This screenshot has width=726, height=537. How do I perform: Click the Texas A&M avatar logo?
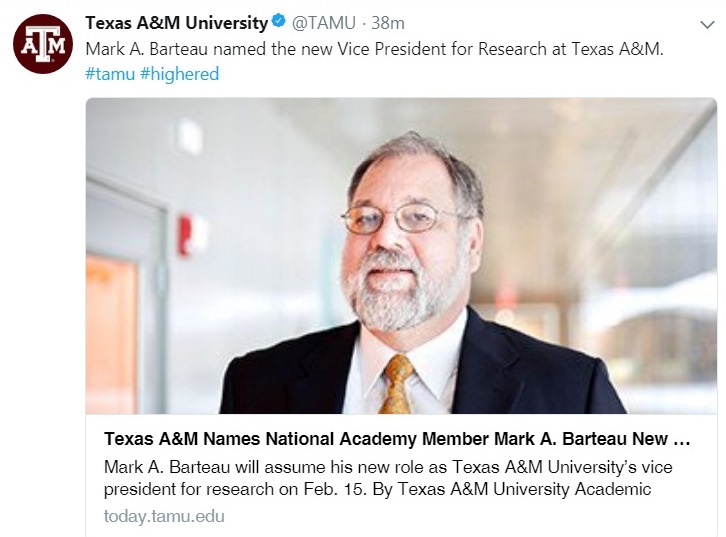coord(43,44)
